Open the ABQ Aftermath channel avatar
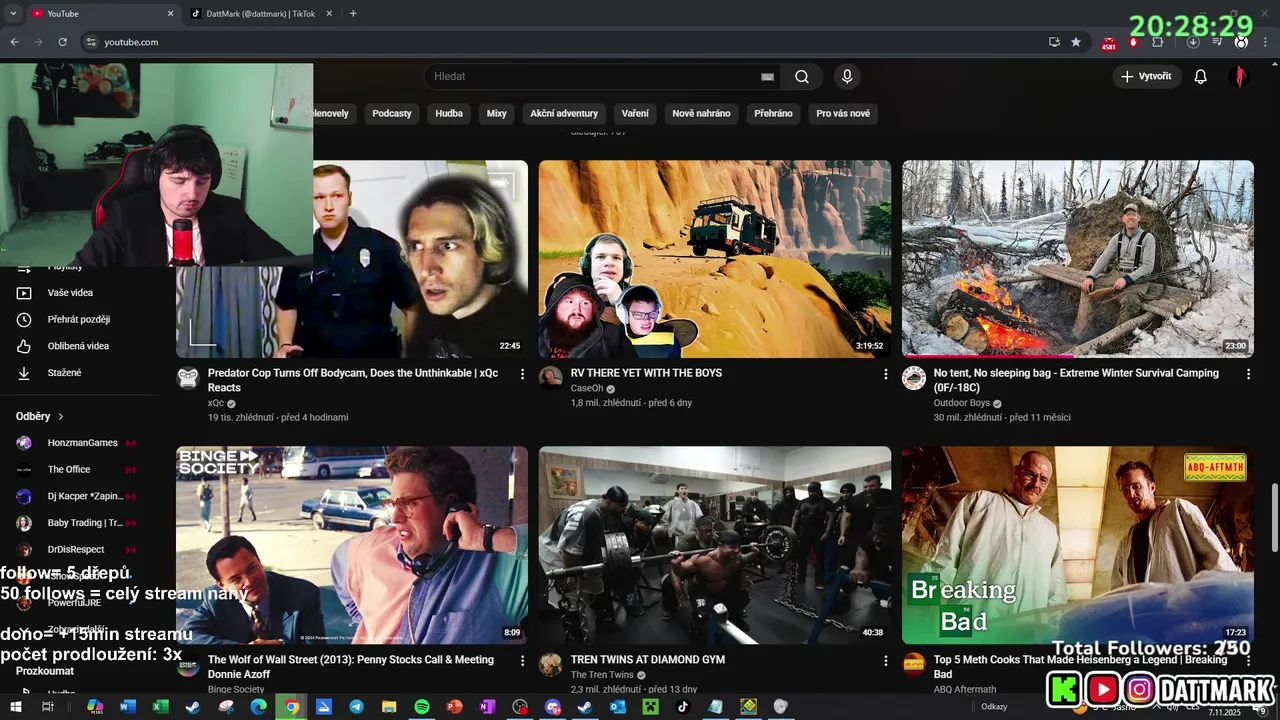The width and height of the screenshot is (1280, 720). coord(913,665)
